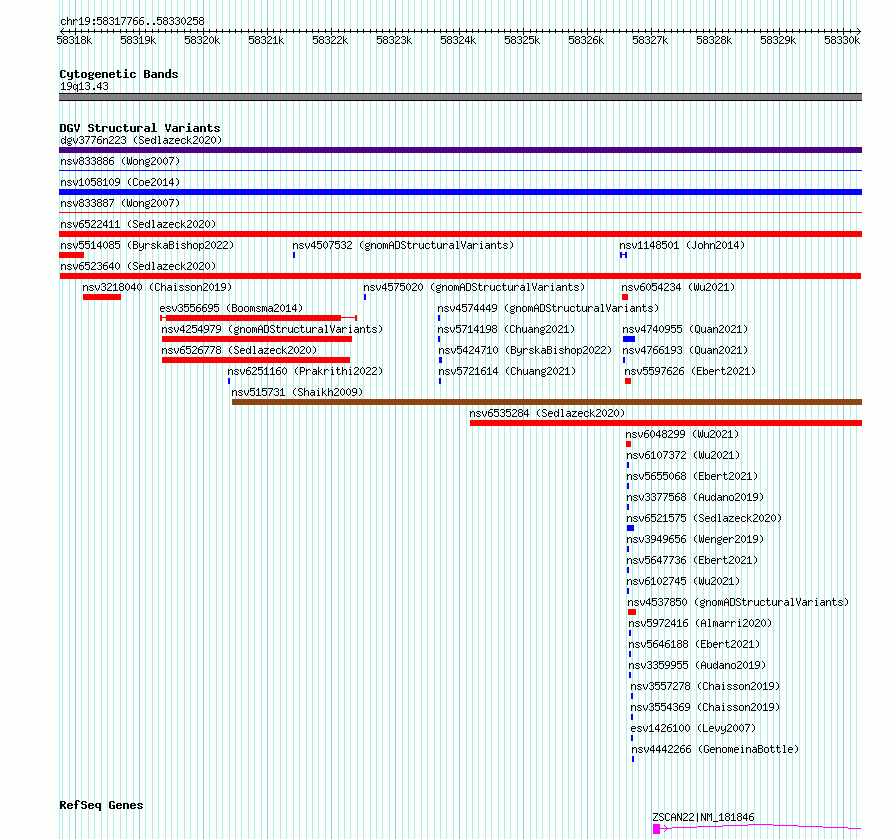Screen dimensions: 890x839
Task: Open nsv3557278 (Chaisson2019) label
Action: [x=706, y=686]
